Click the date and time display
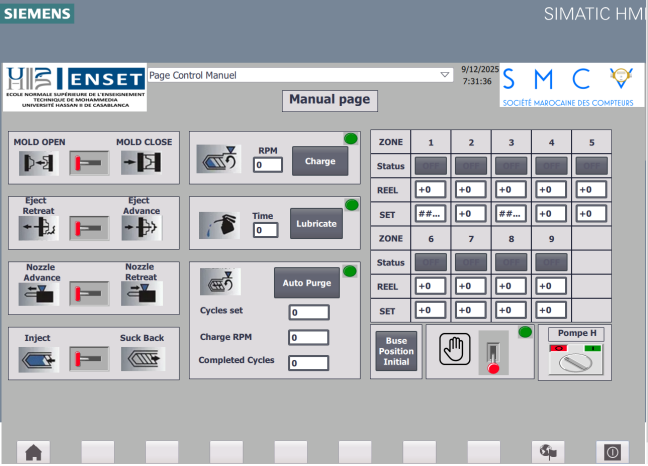Viewport: 648px width, 466px height. 480,75
